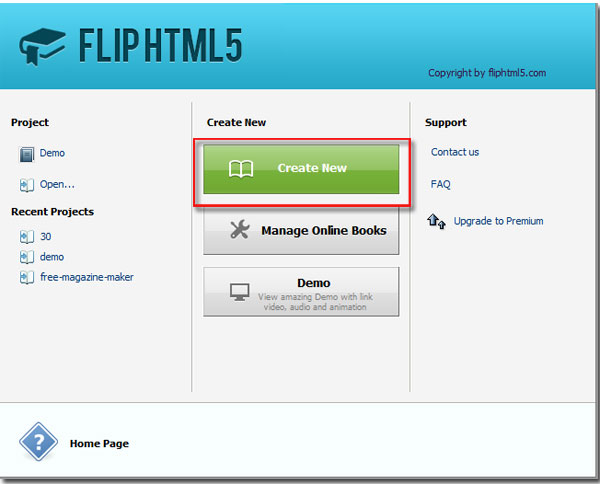Click the icon next to recent project 30
Image resolution: width=600 pixels, height=484 pixels.
pos(27,237)
